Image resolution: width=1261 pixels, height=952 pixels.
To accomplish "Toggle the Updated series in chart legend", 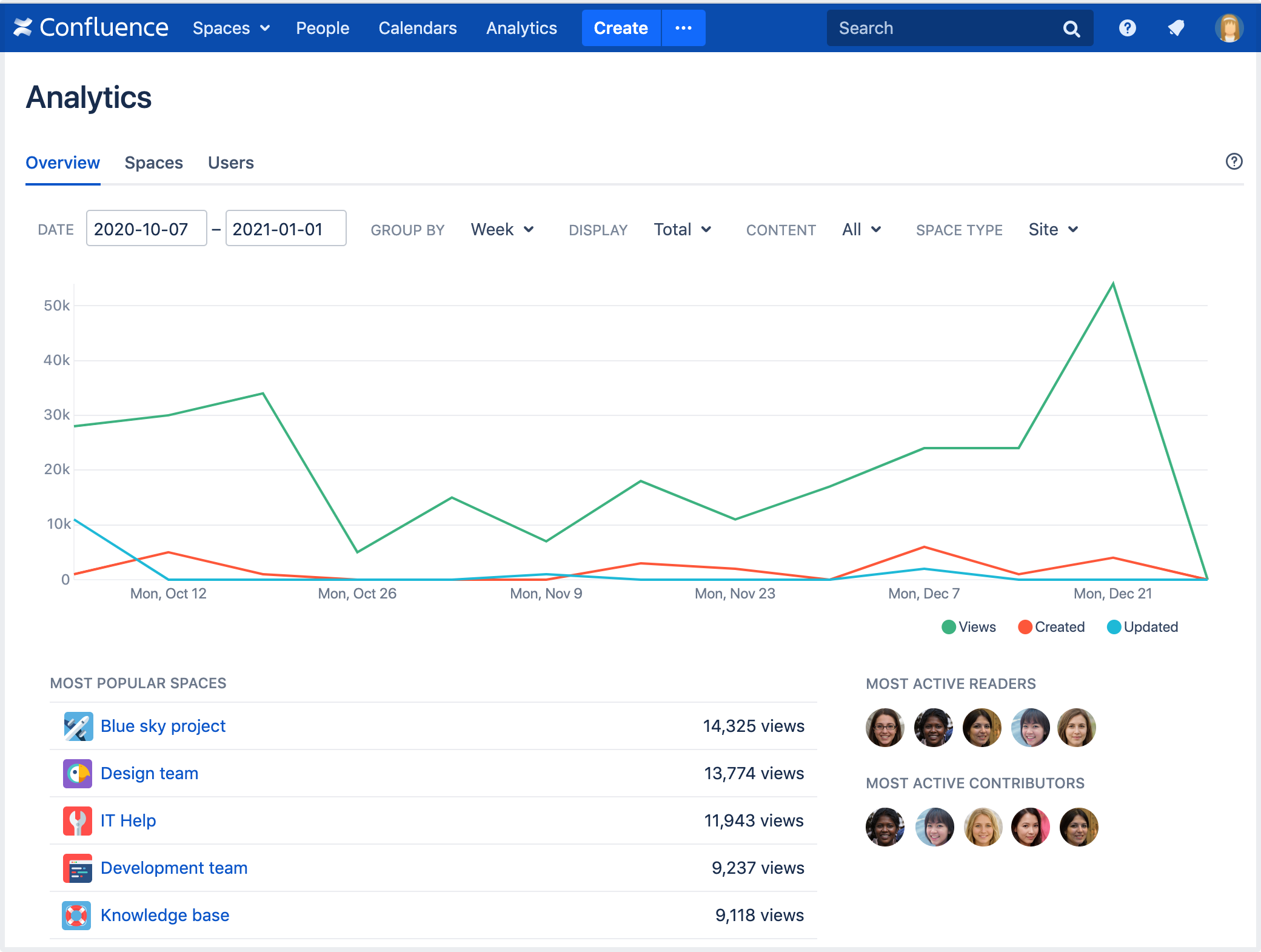I will pos(1143,627).
